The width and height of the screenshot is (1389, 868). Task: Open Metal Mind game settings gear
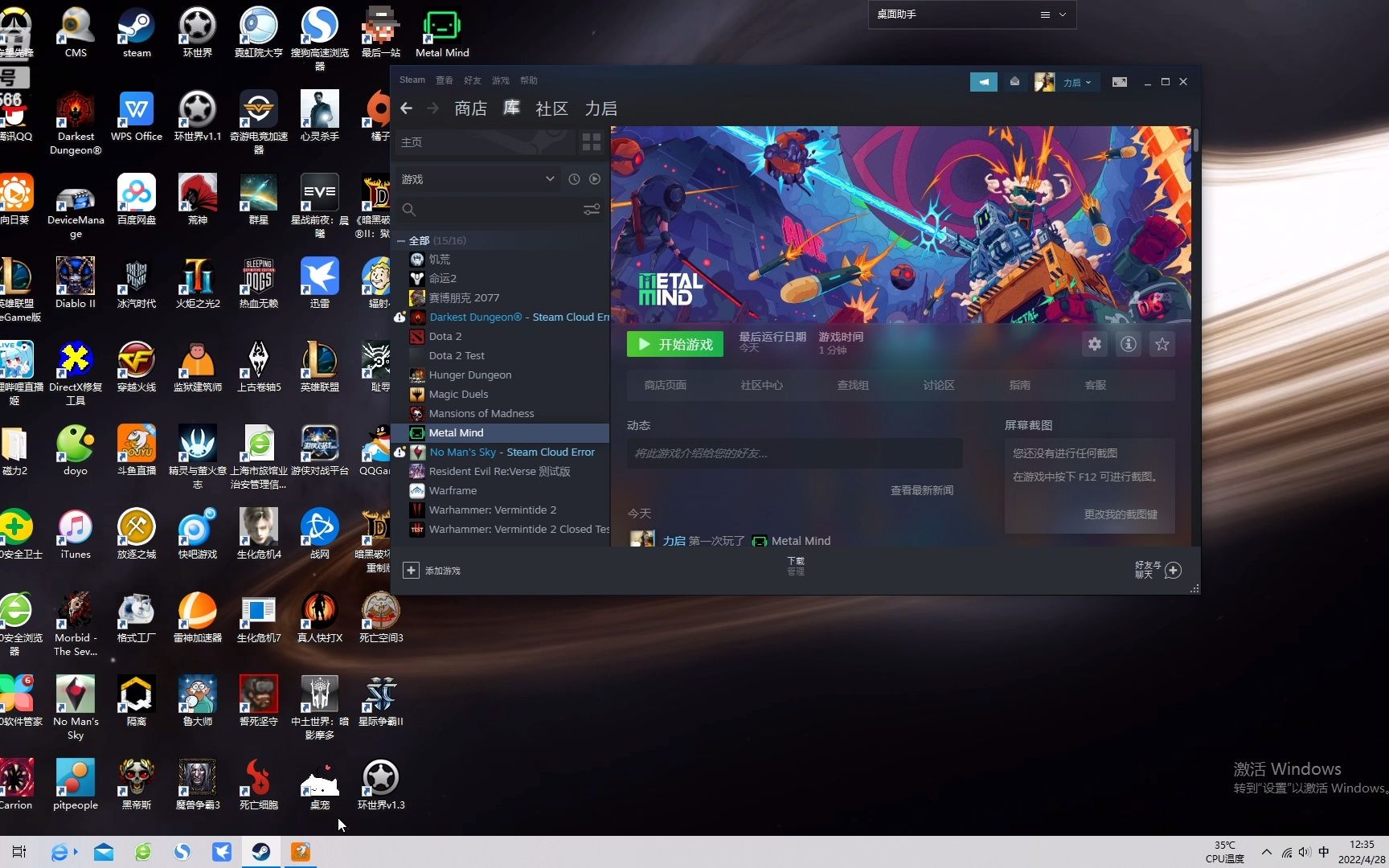1095,345
